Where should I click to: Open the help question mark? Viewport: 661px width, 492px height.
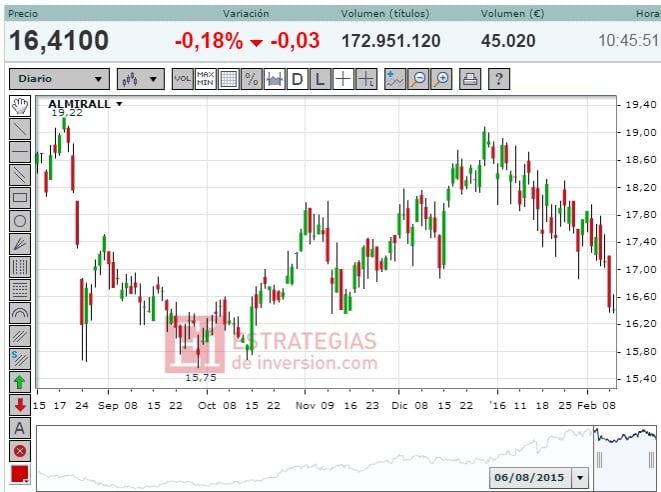[x=499, y=79]
